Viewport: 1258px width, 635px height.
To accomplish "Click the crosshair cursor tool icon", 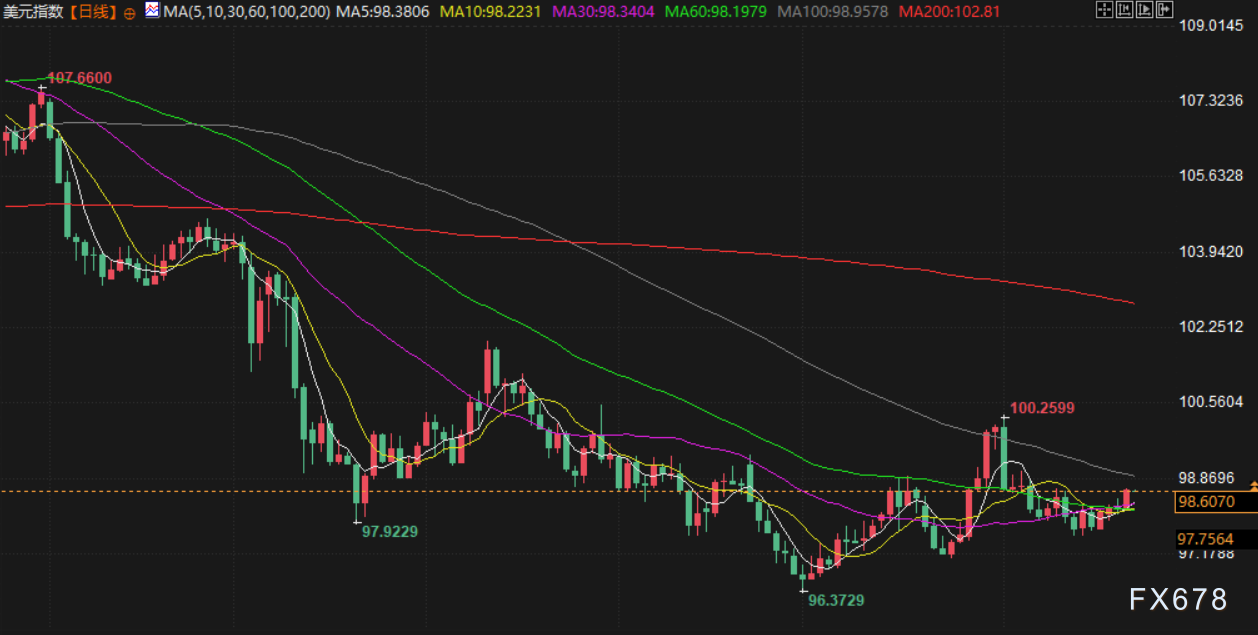I will click(1104, 11).
